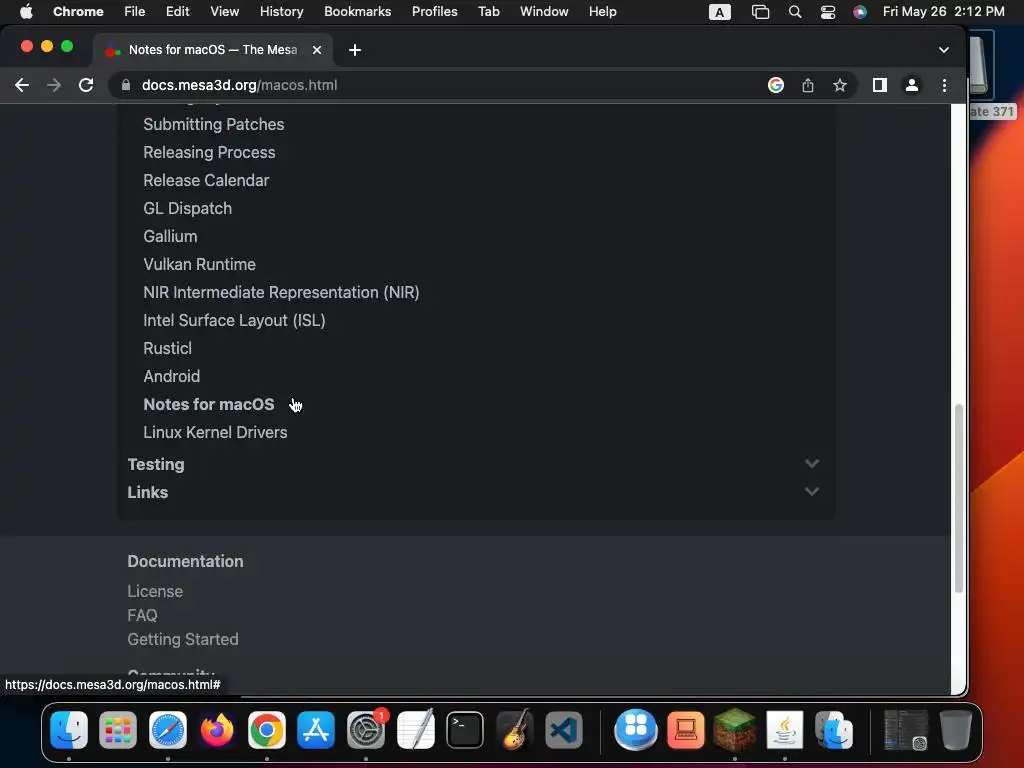
Task: Click the address bar URL
Action: (x=239, y=85)
